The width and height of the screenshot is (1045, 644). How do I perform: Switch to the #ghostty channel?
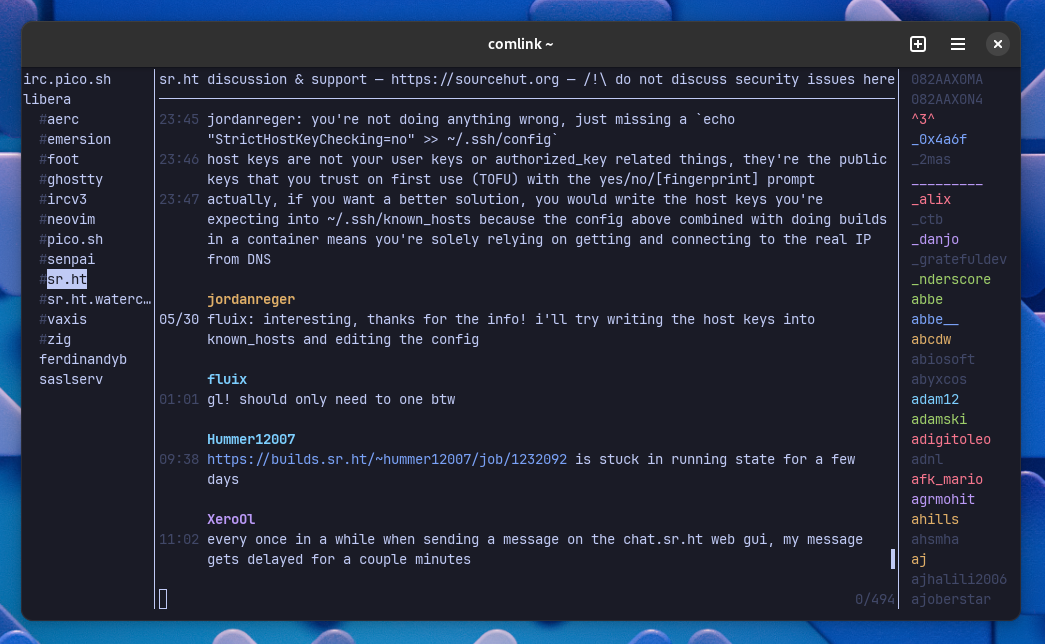click(75, 179)
